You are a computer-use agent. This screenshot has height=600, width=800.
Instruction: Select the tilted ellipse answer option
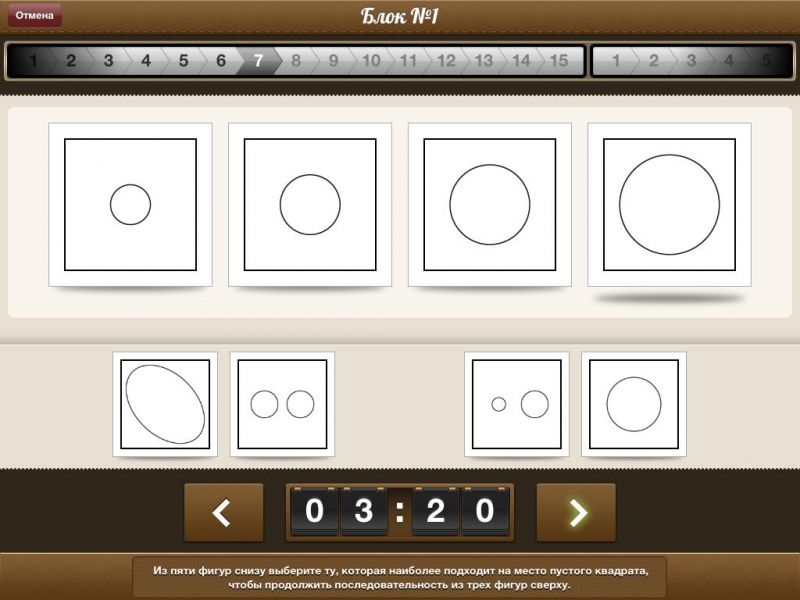coord(165,404)
